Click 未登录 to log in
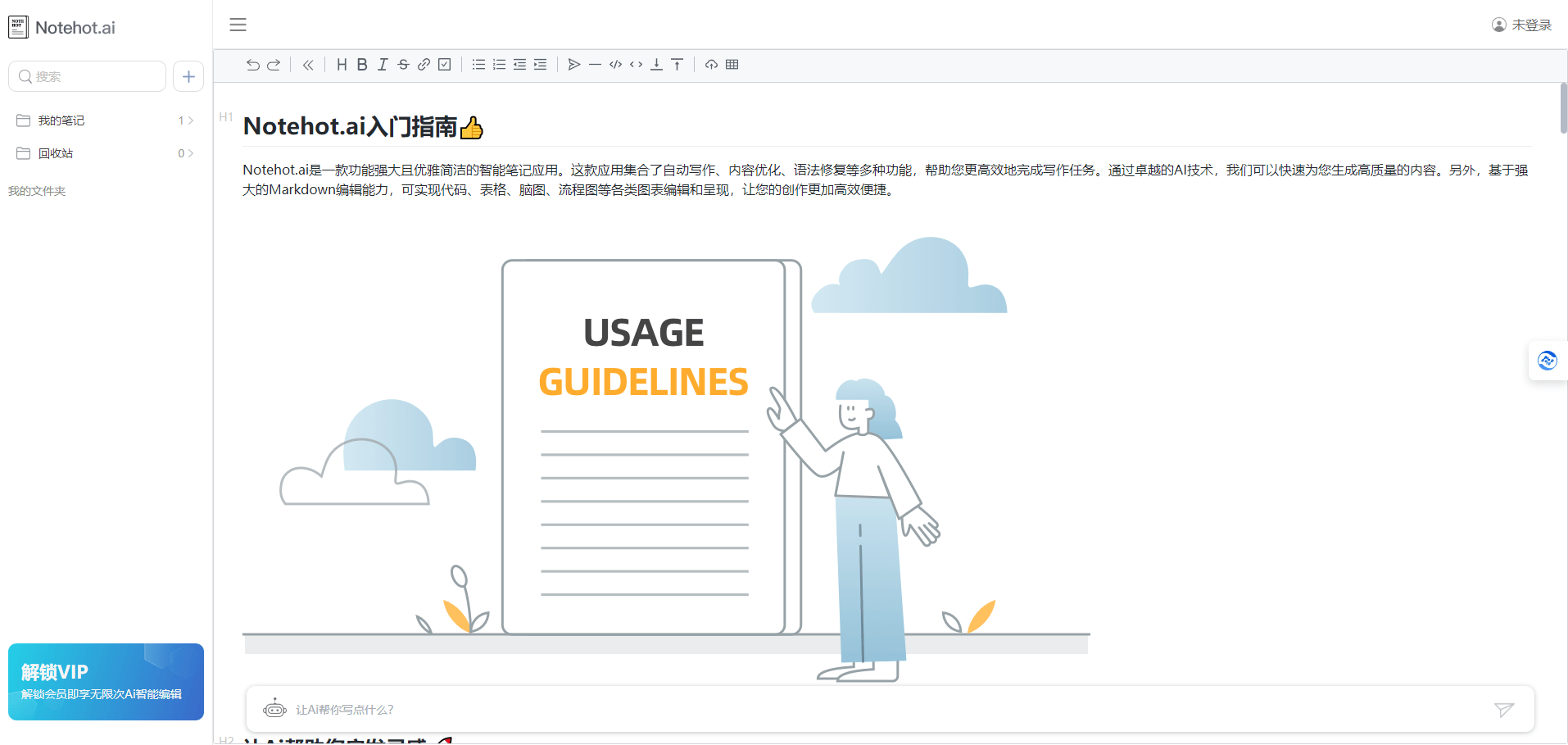The width and height of the screenshot is (1568, 745). [1521, 25]
